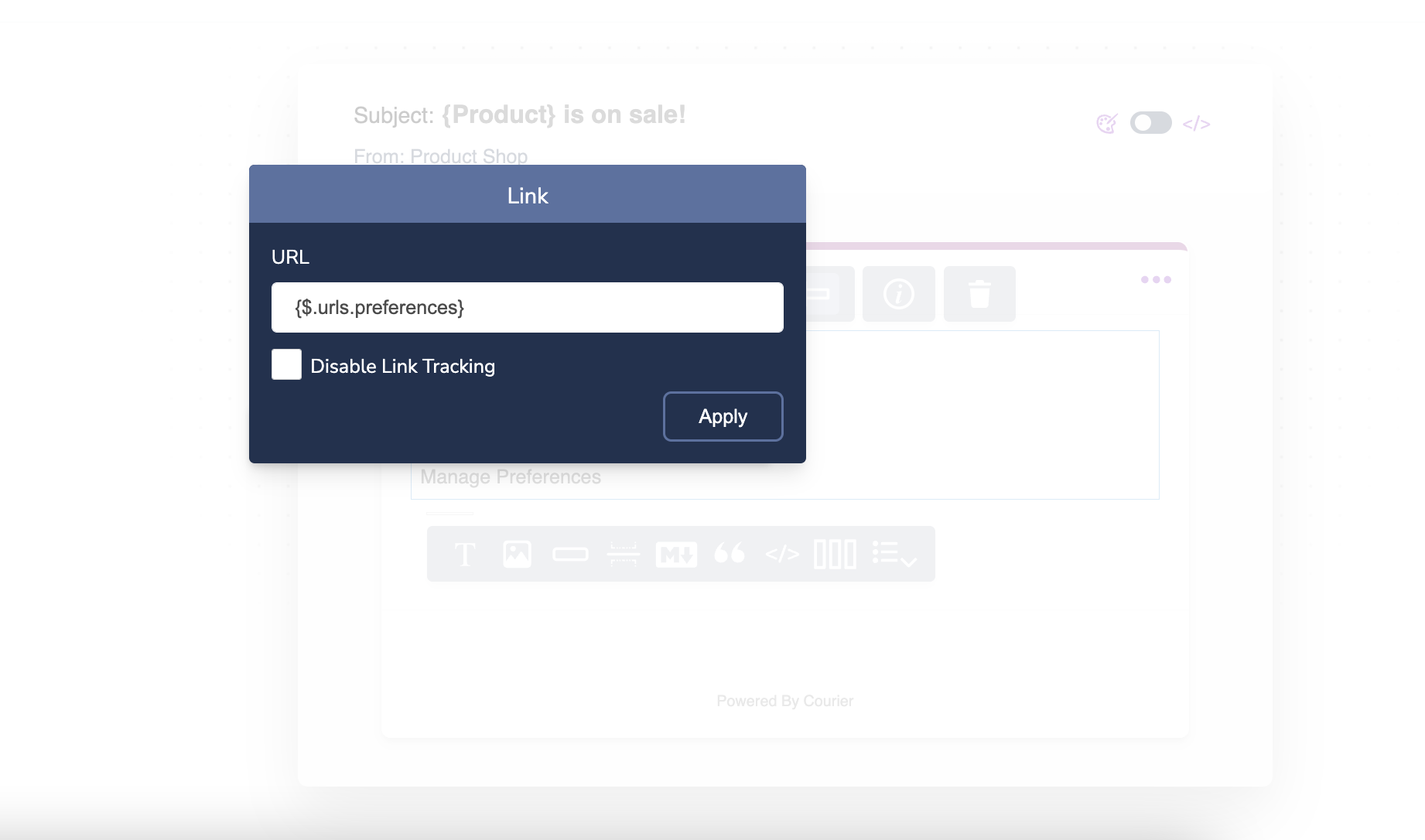
Task: Click the Powered By Courier text
Action: pos(784,701)
